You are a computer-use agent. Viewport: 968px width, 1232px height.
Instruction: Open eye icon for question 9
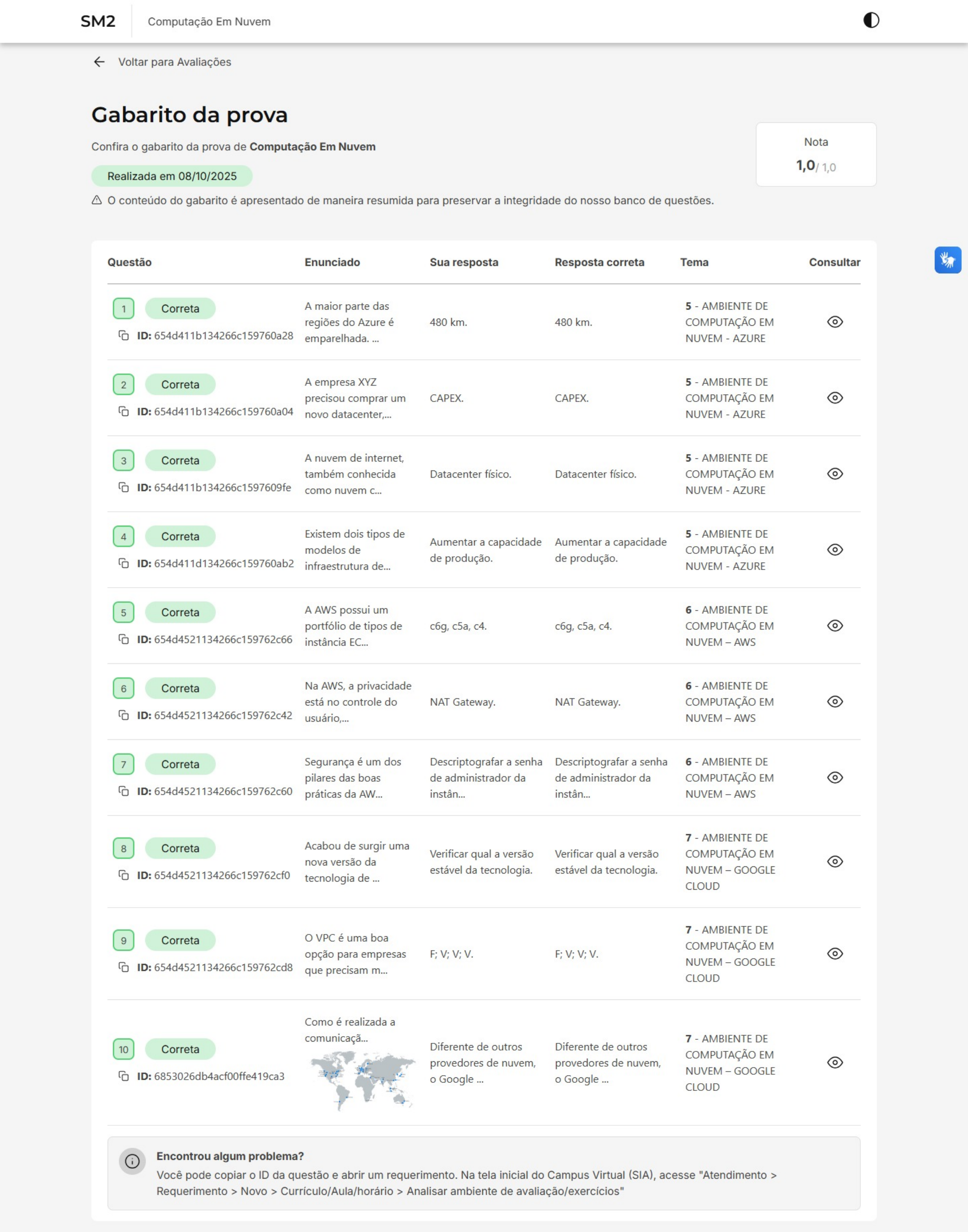[835, 953]
